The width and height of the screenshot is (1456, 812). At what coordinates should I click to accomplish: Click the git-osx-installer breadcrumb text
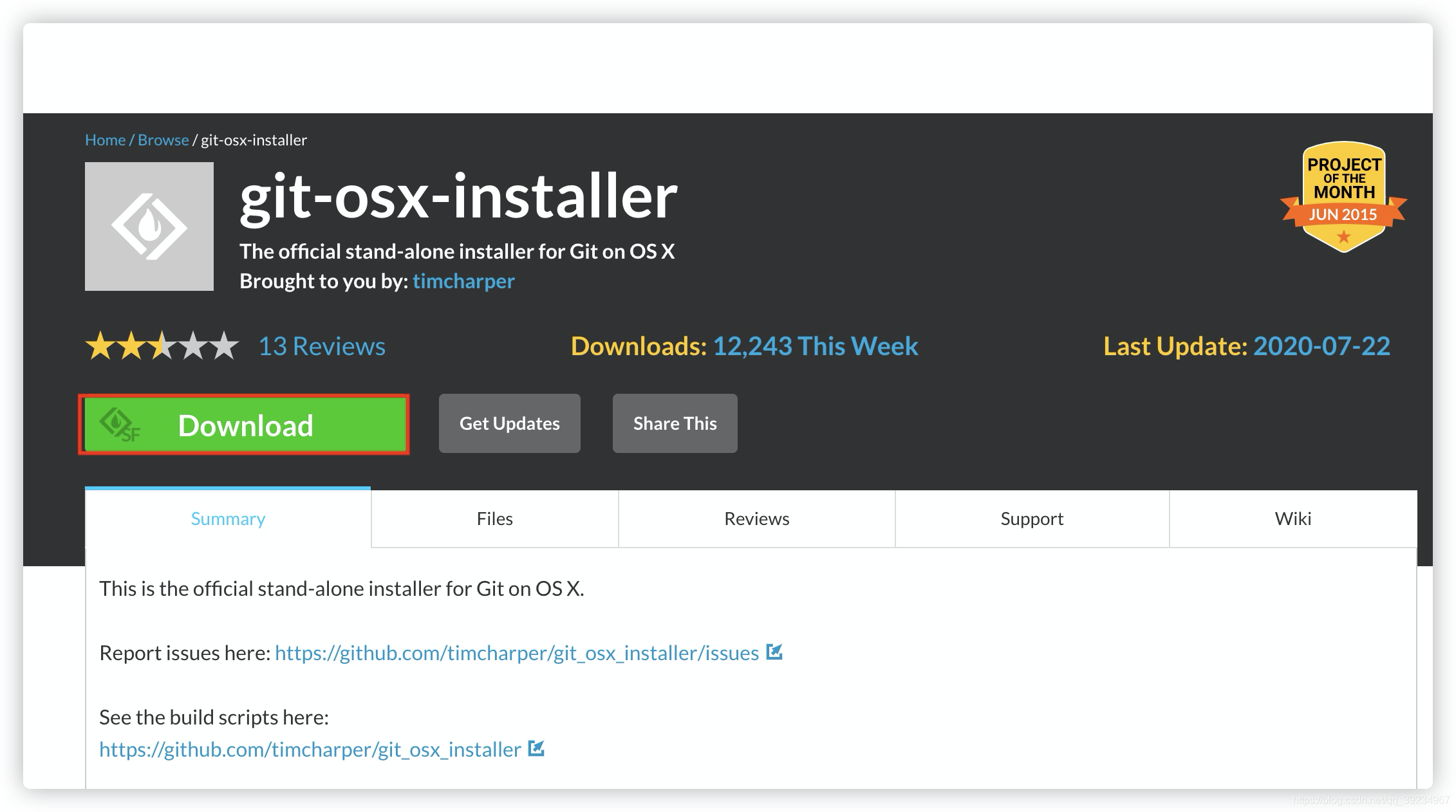(x=254, y=140)
